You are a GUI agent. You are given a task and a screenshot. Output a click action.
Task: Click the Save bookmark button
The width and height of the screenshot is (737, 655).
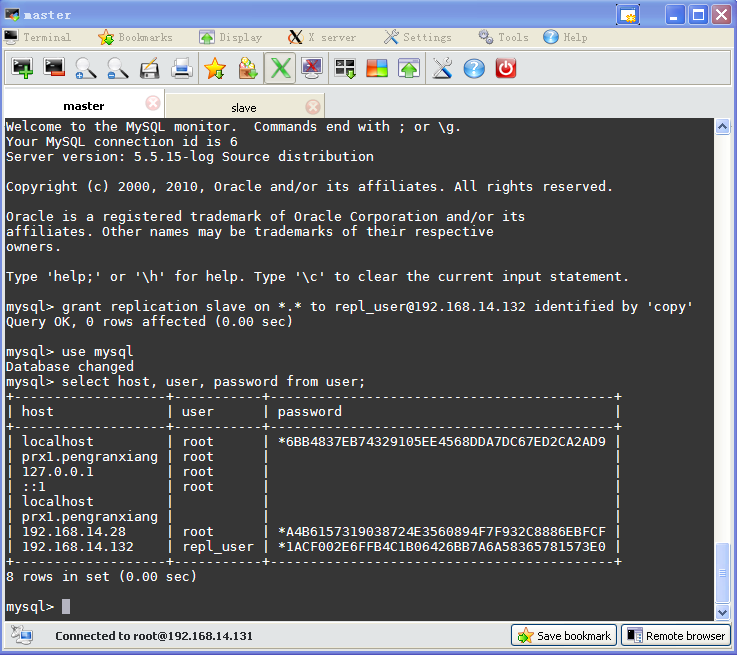coord(564,636)
